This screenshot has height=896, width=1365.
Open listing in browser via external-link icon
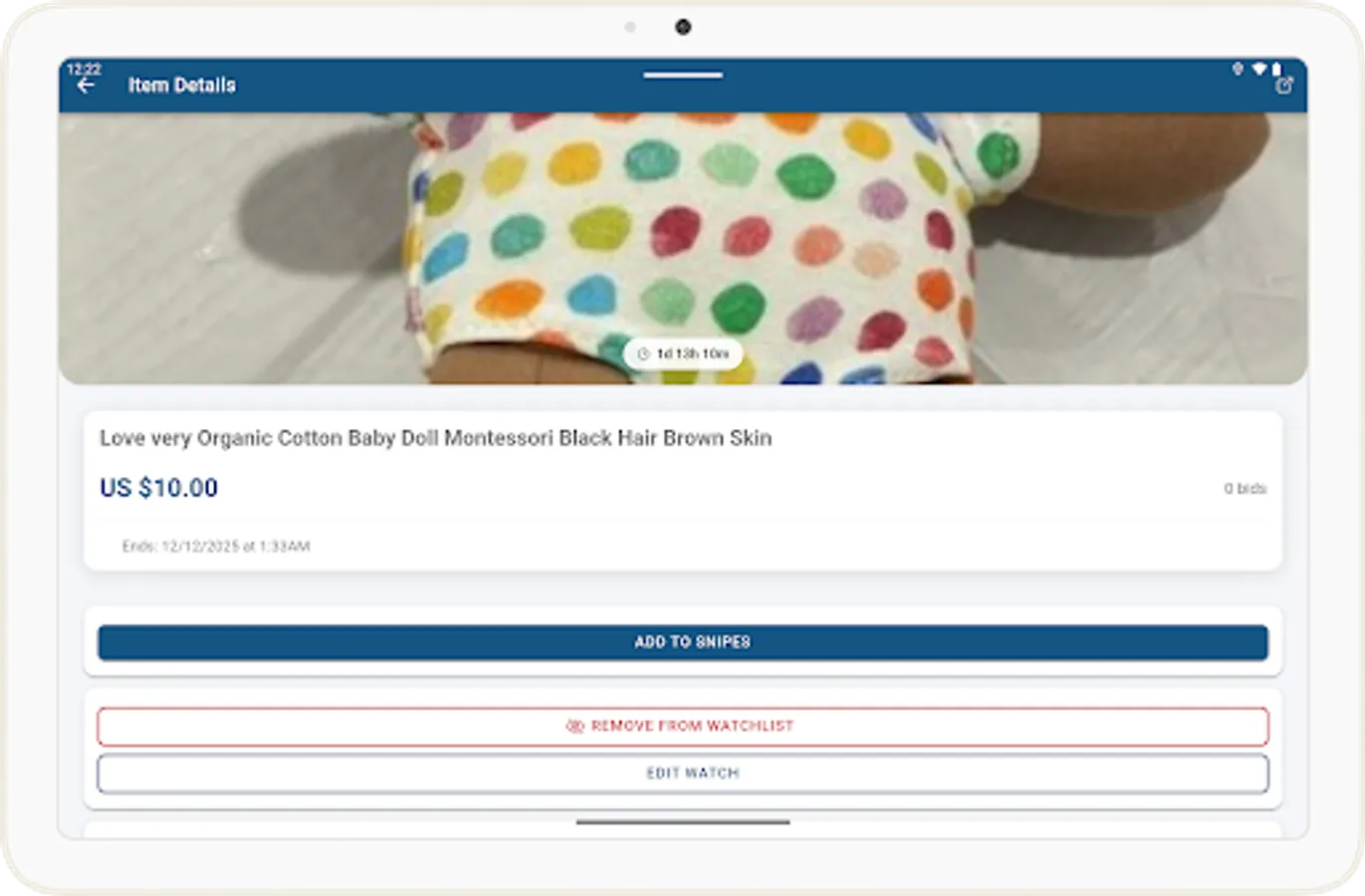tap(1284, 86)
